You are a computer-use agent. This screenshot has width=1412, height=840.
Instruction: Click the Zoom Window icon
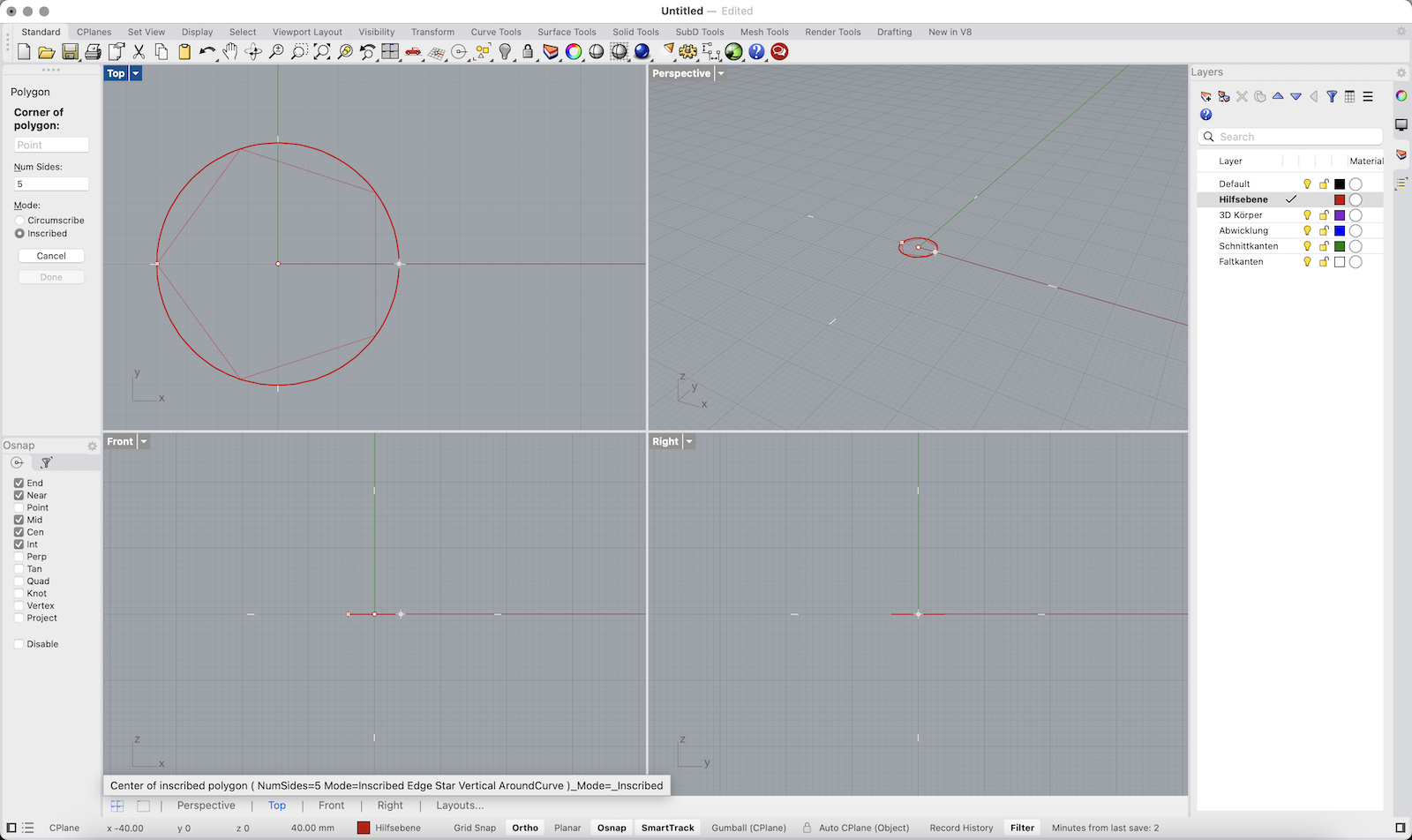tap(299, 52)
